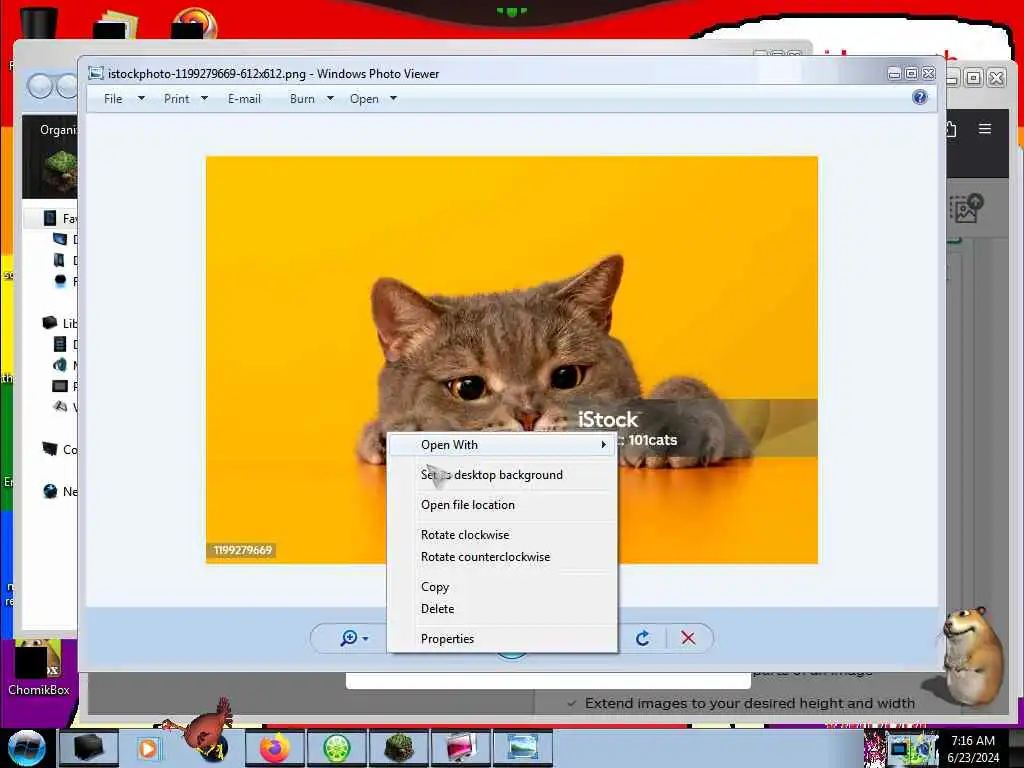The image size is (1024, 768).
Task: Choose Open With in the context menu
Action: tap(502, 445)
